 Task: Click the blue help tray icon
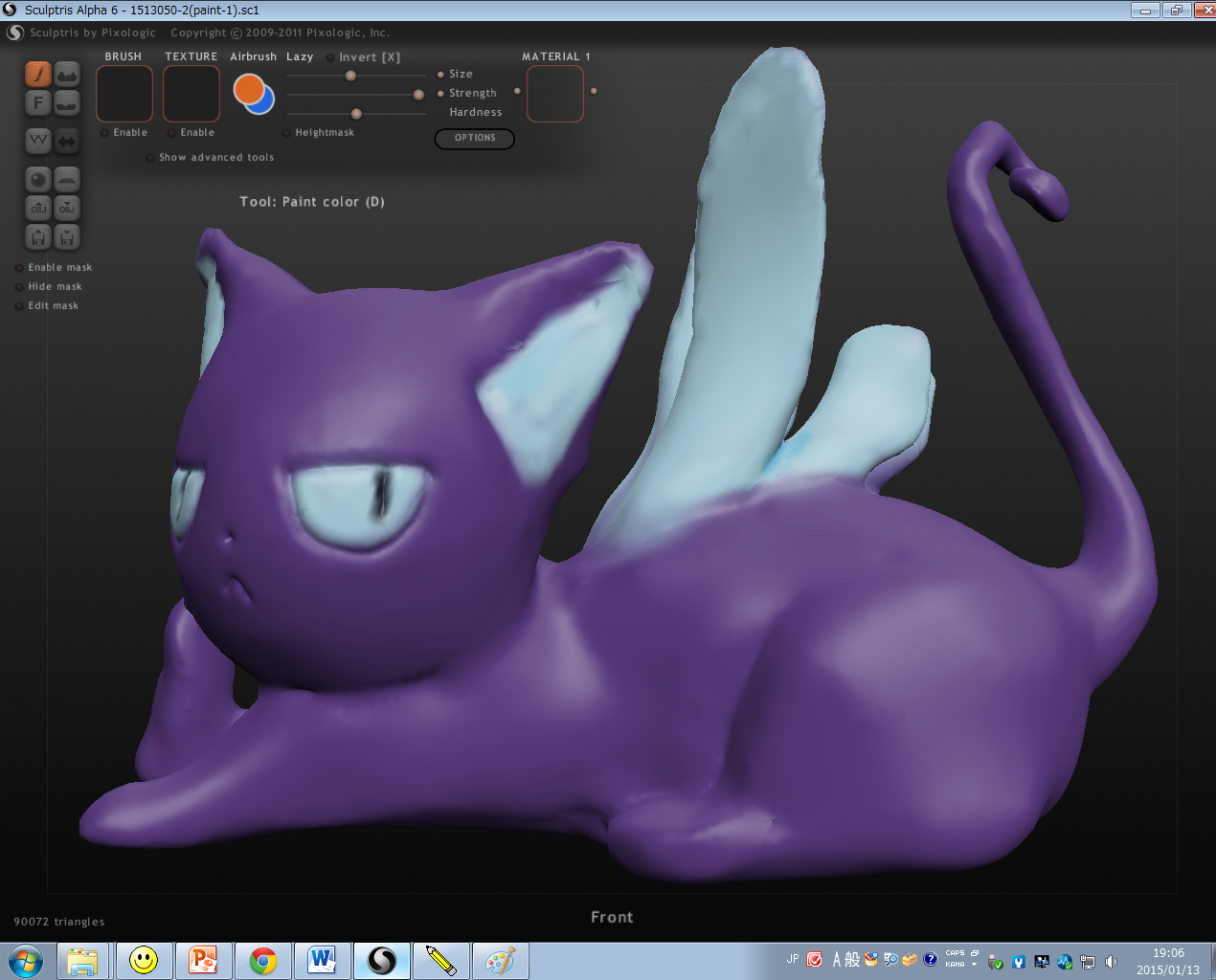pos(930,959)
